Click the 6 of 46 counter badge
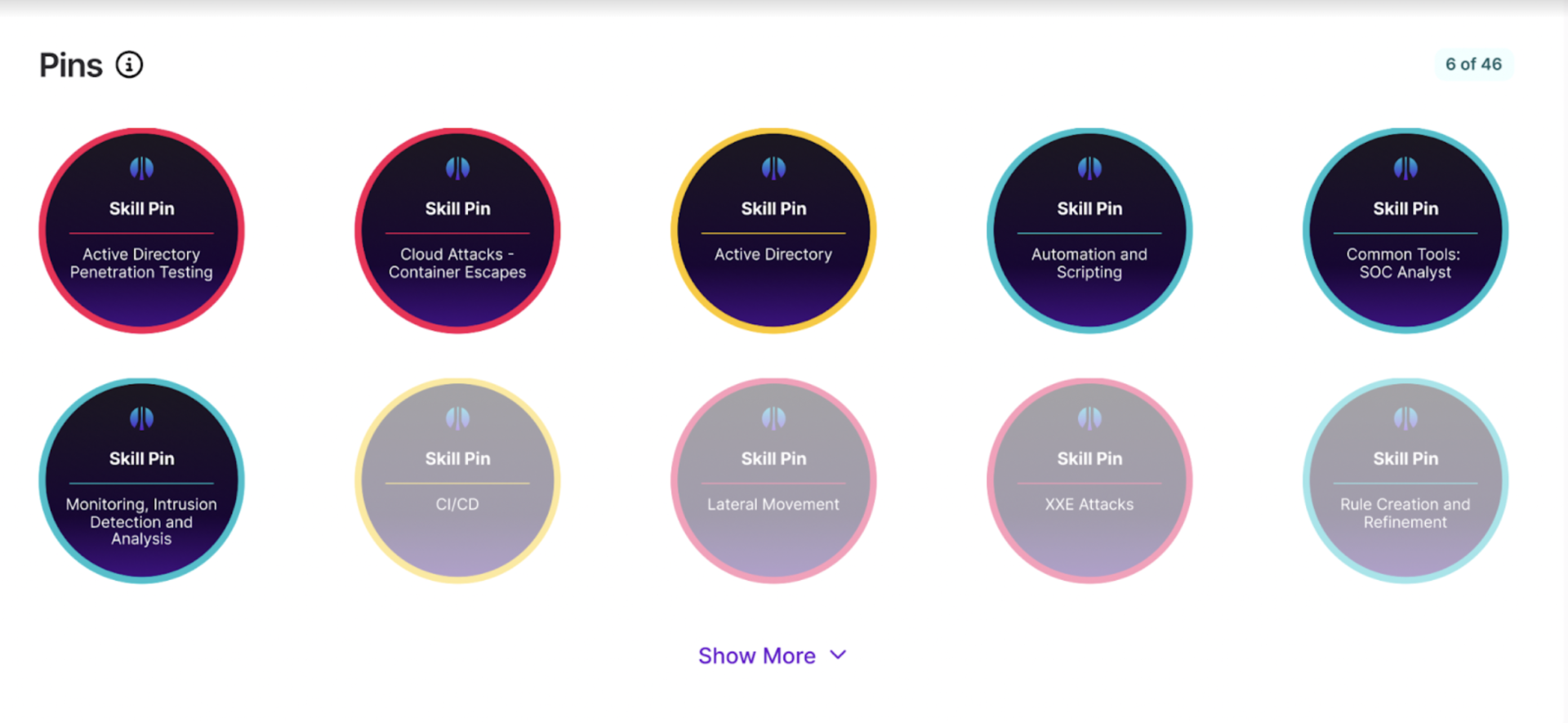This screenshot has width=1568, height=723. [1473, 65]
